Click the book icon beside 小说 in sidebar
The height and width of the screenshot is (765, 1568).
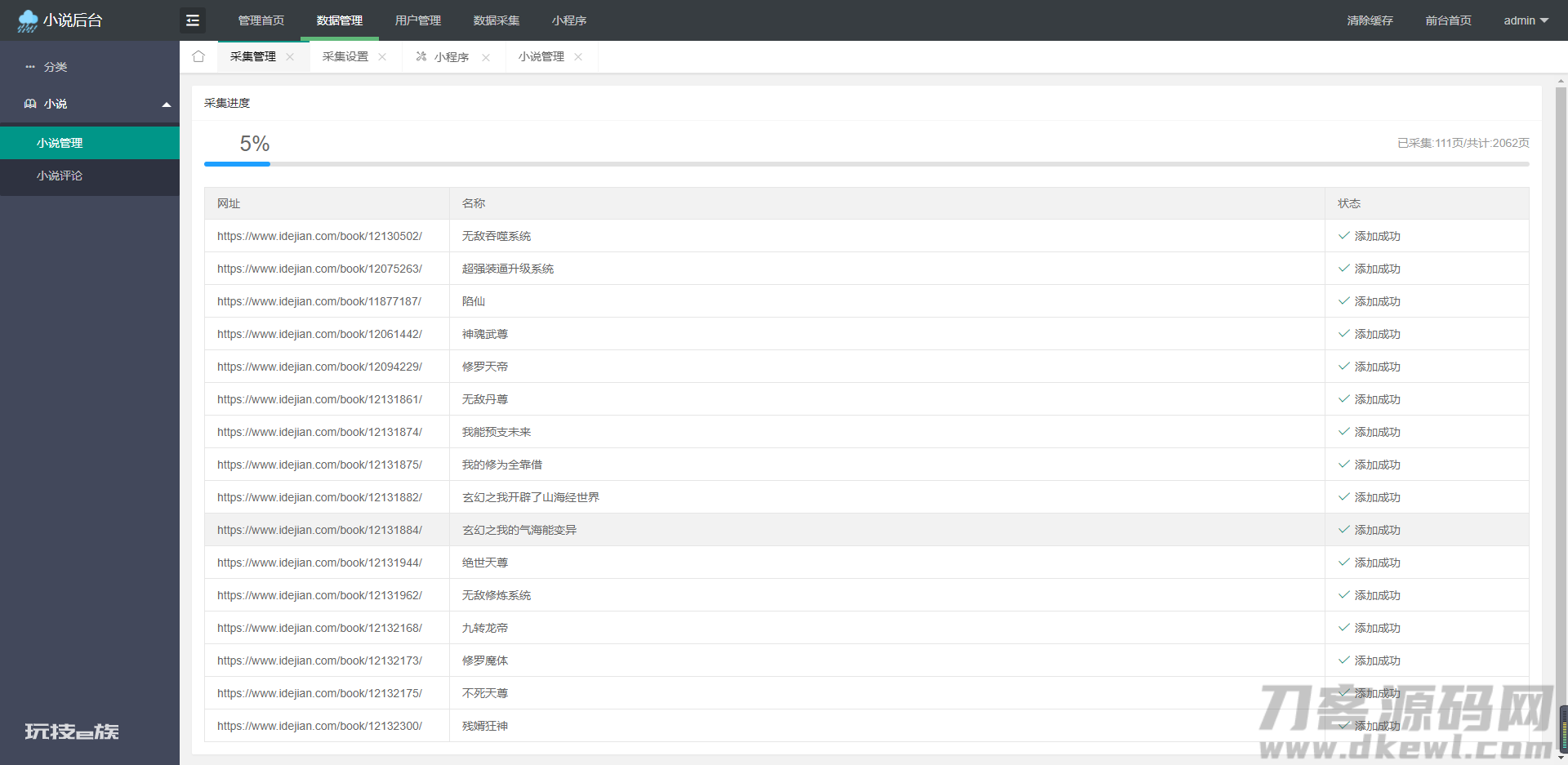(30, 104)
